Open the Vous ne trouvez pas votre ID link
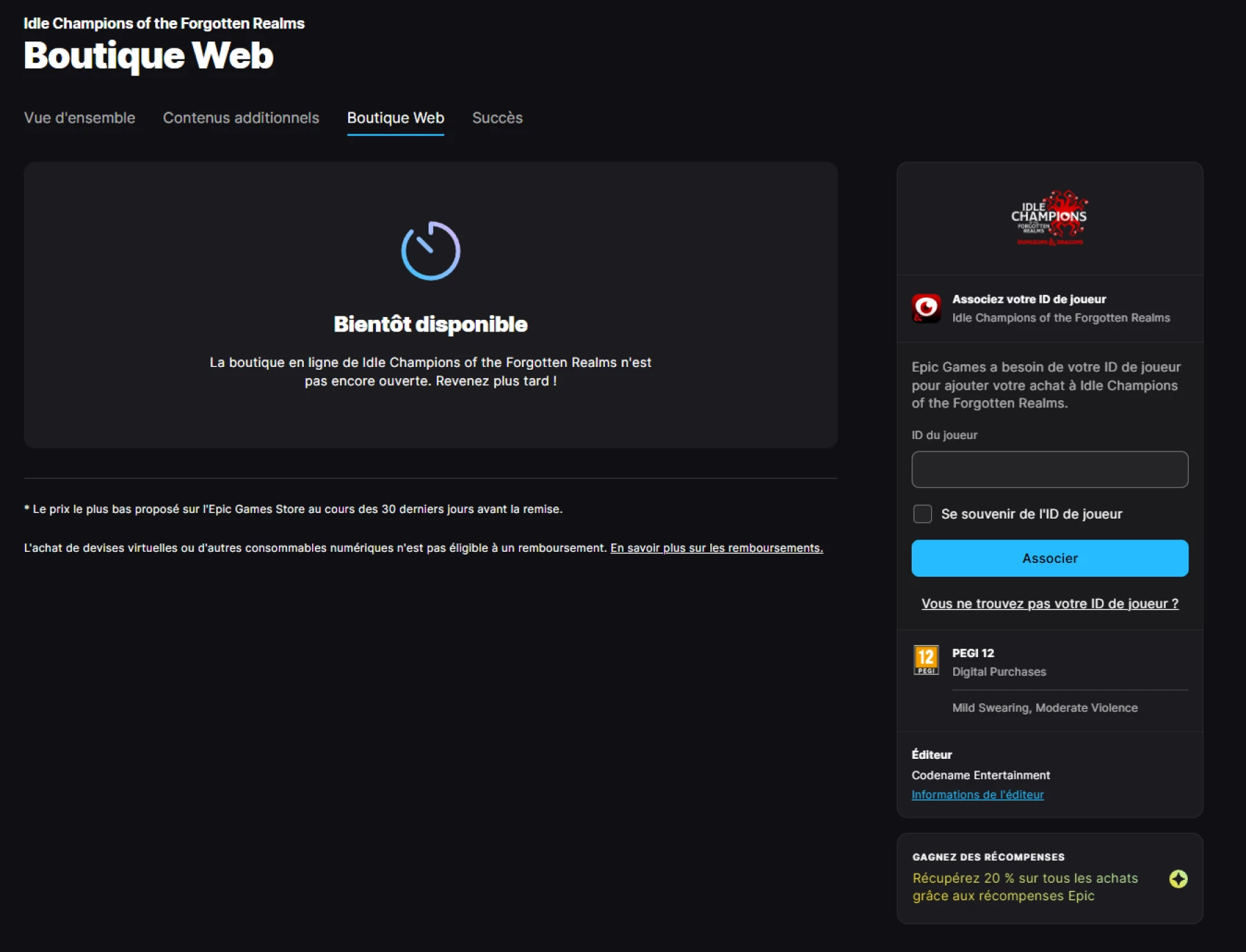 click(x=1049, y=604)
